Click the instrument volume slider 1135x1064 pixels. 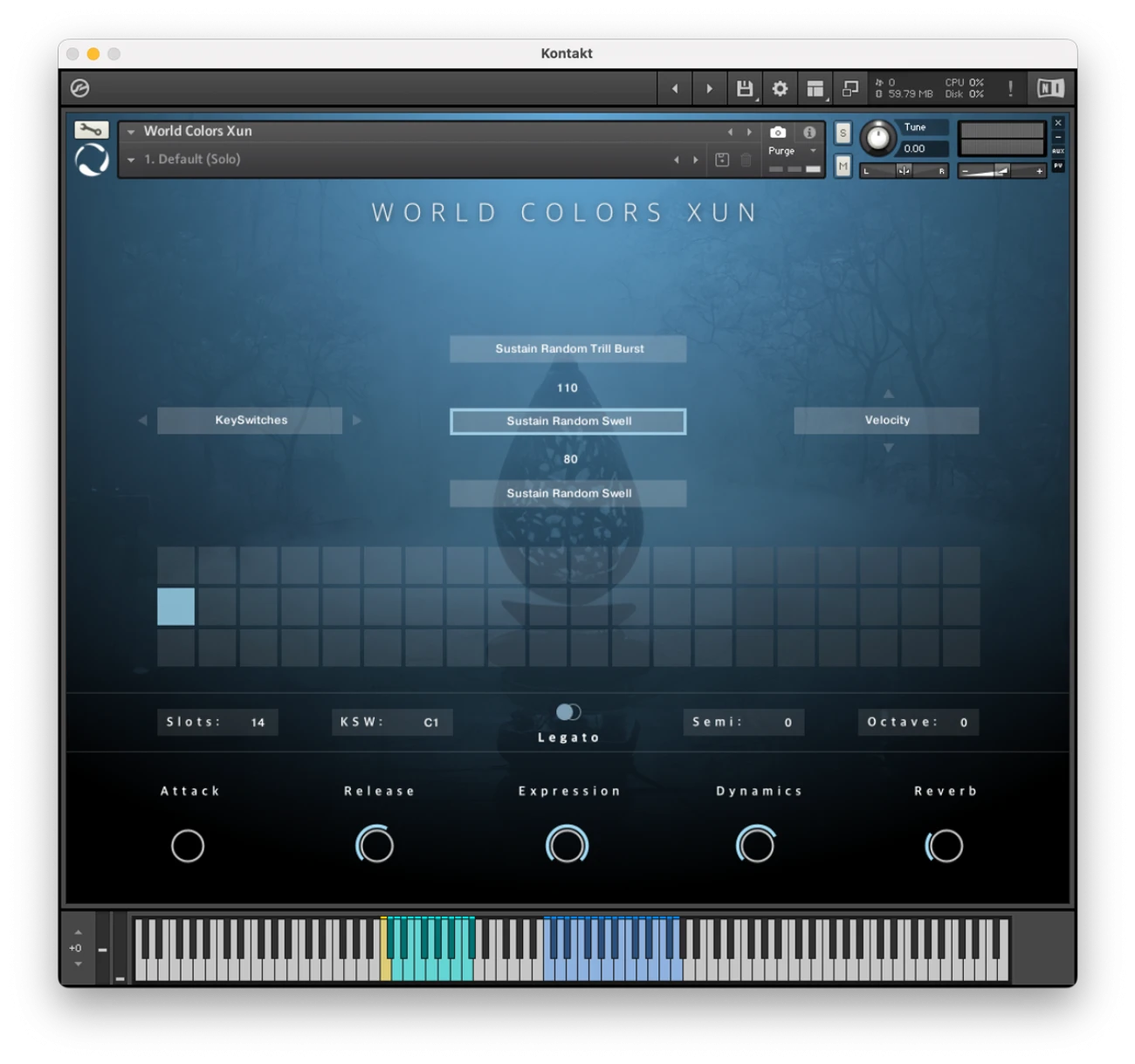[1001, 171]
